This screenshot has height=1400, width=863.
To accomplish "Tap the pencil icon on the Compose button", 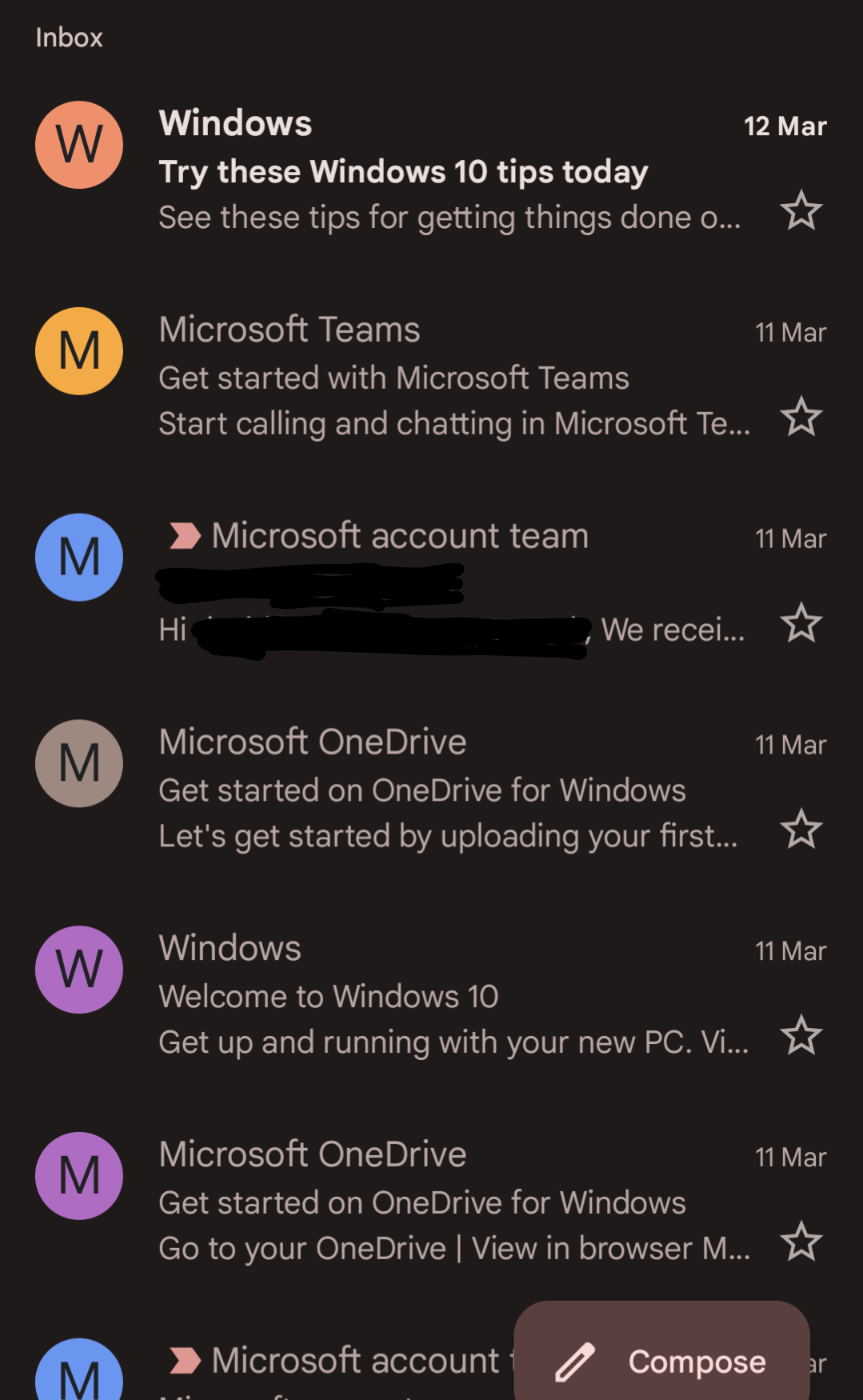I will coord(575,1362).
